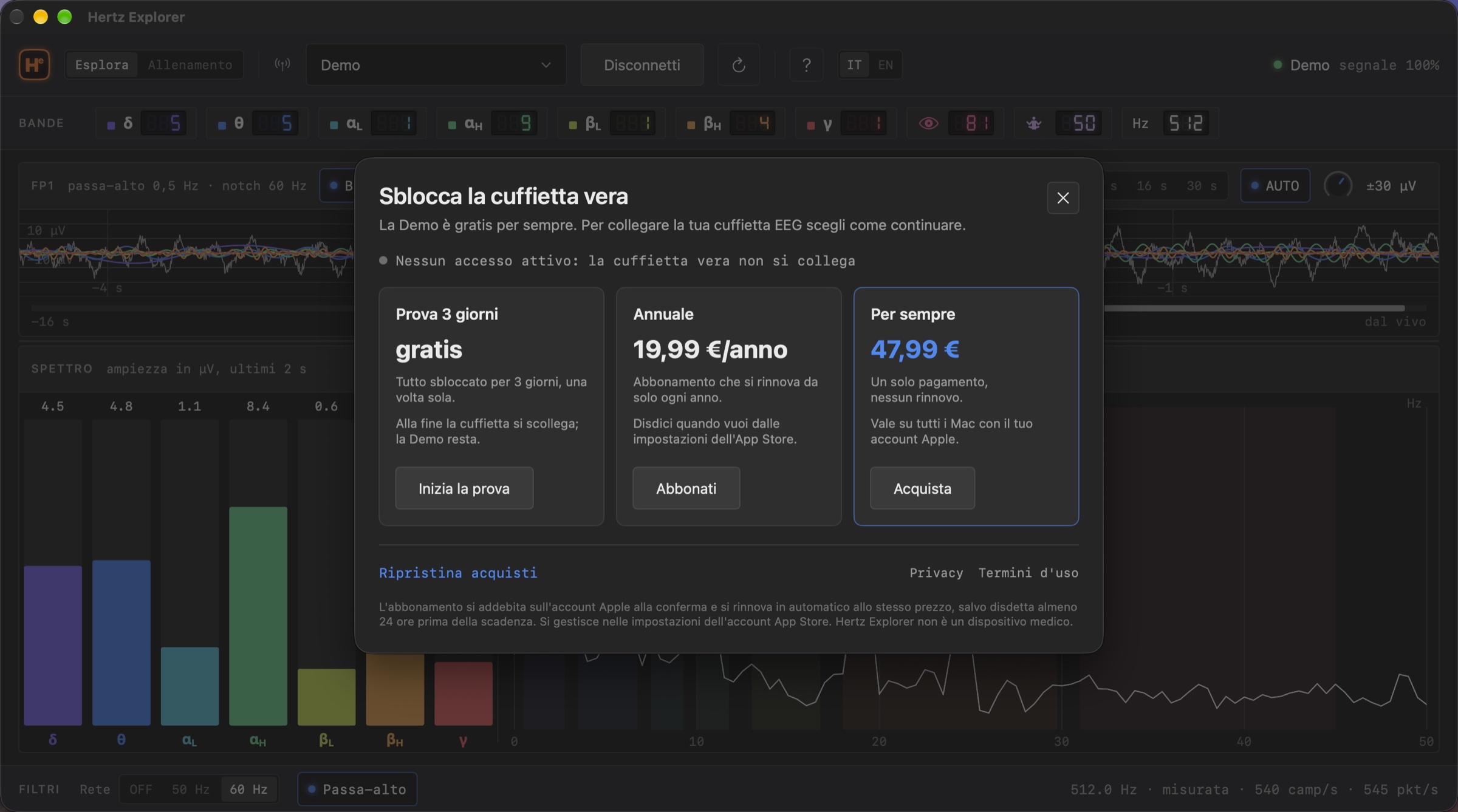Open help with the question mark icon
Viewport: 1458px width, 812px height.
pos(806,64)
